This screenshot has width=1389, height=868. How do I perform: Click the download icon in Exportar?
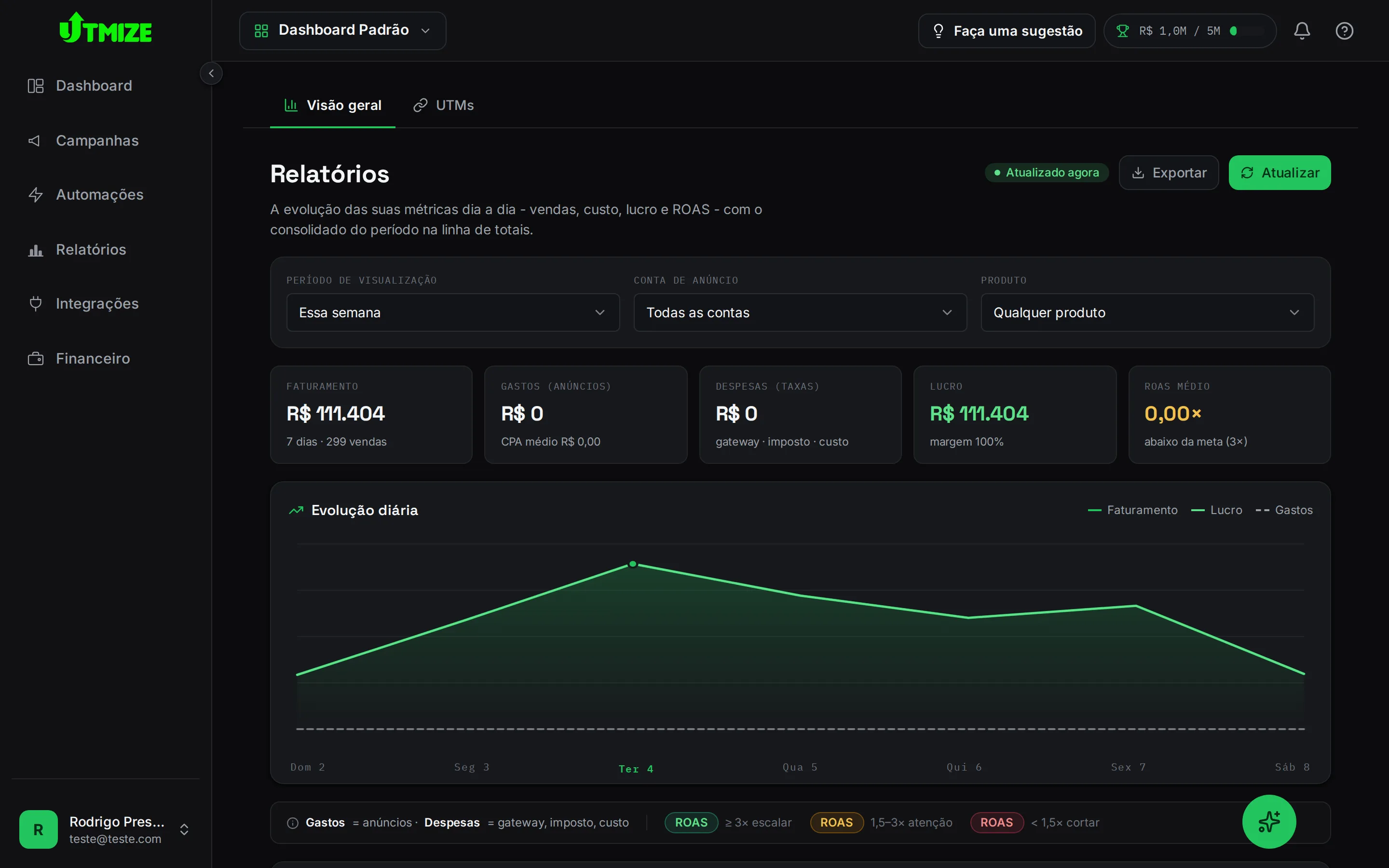(1138, 173)
